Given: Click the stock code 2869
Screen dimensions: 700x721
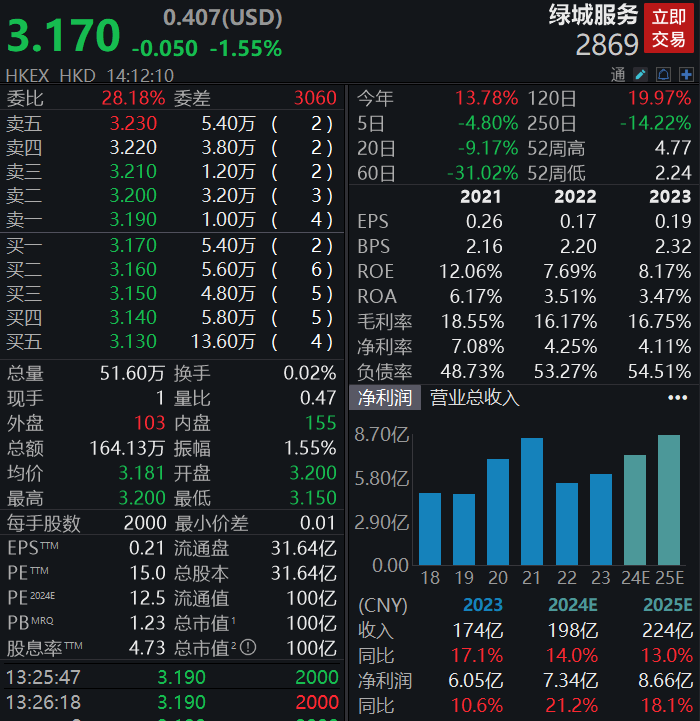Looking at the screenshot, I should coord(606,45).
